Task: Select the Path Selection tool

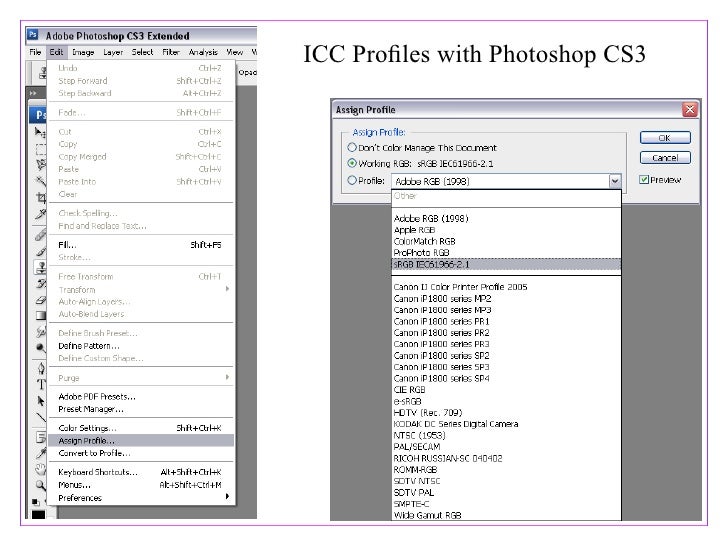Action: (x=40, y=401)
